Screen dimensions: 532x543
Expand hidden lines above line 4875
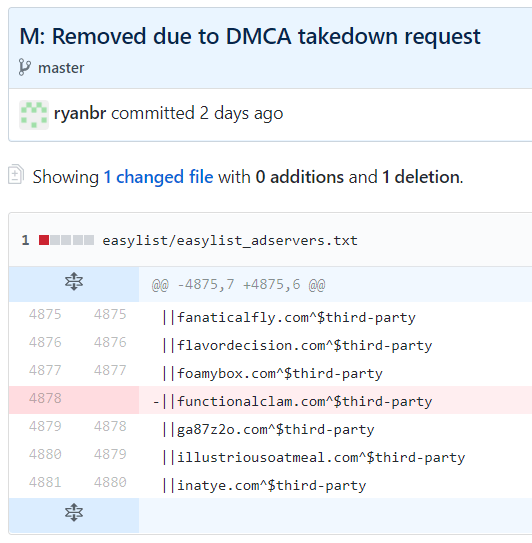point(74,281)
